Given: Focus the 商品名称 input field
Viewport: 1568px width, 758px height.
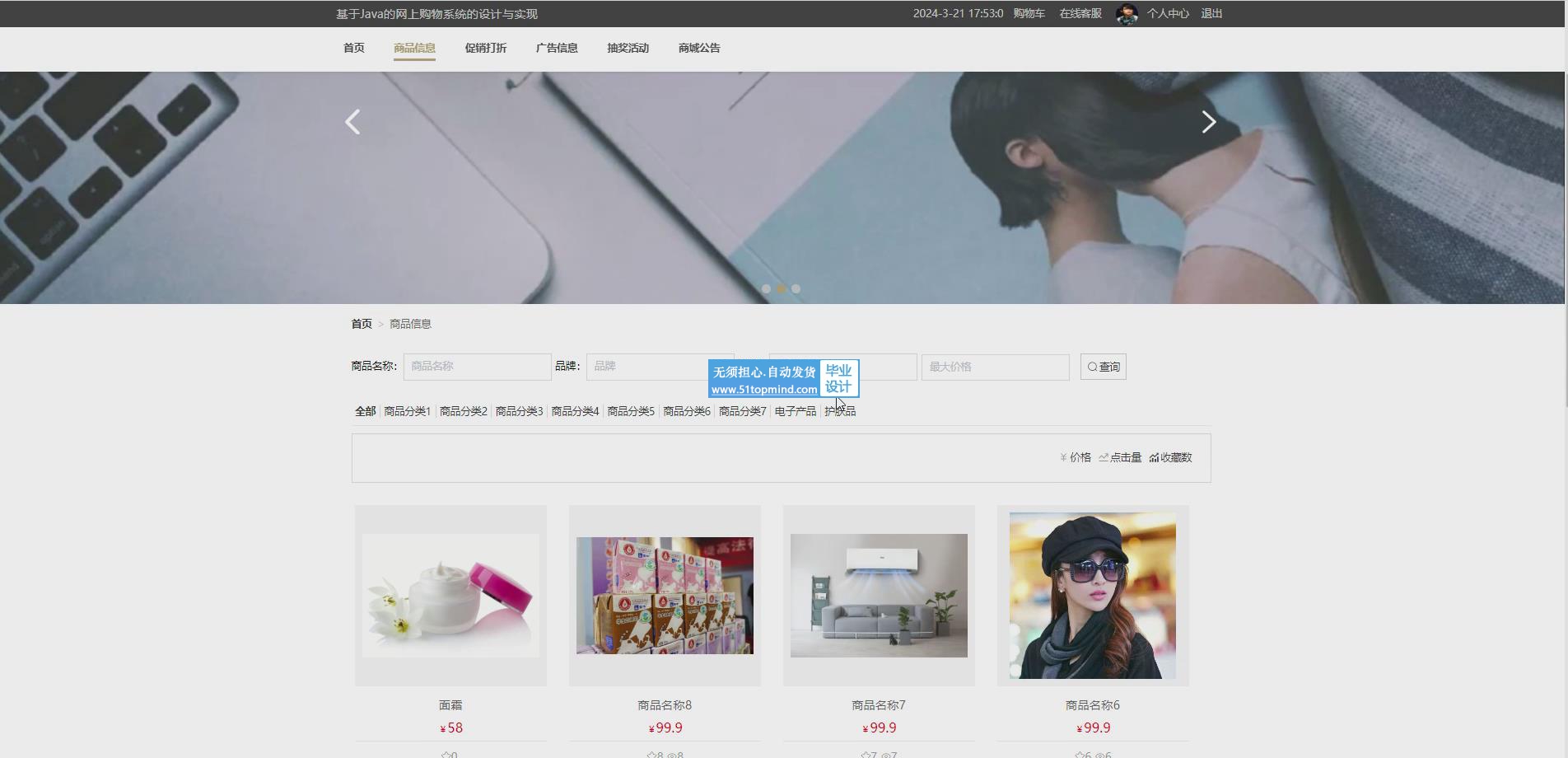Looking at the screenshot, I should (x=477, y=367).
